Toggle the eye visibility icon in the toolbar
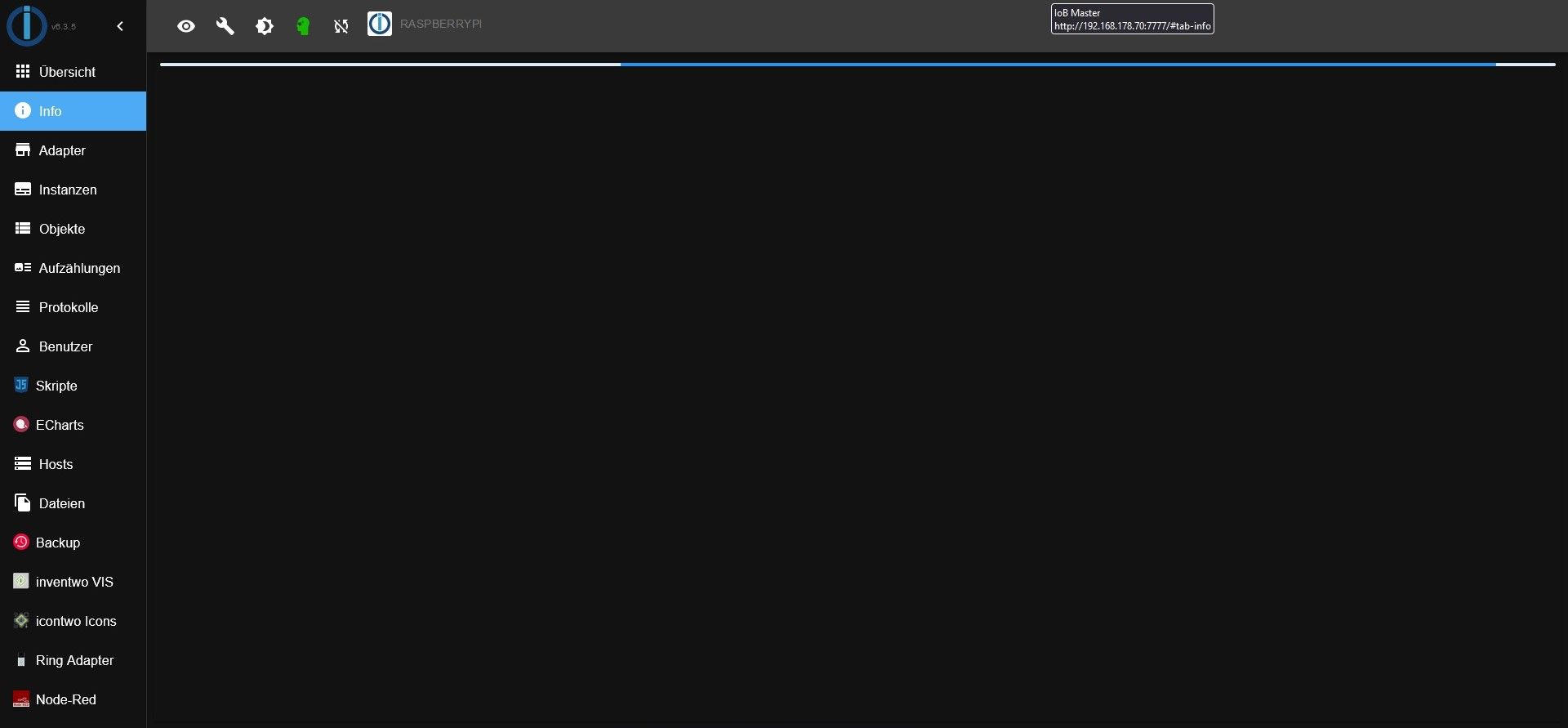The image size is (1568, 728). pyautogui.click(x=186, y=26)
